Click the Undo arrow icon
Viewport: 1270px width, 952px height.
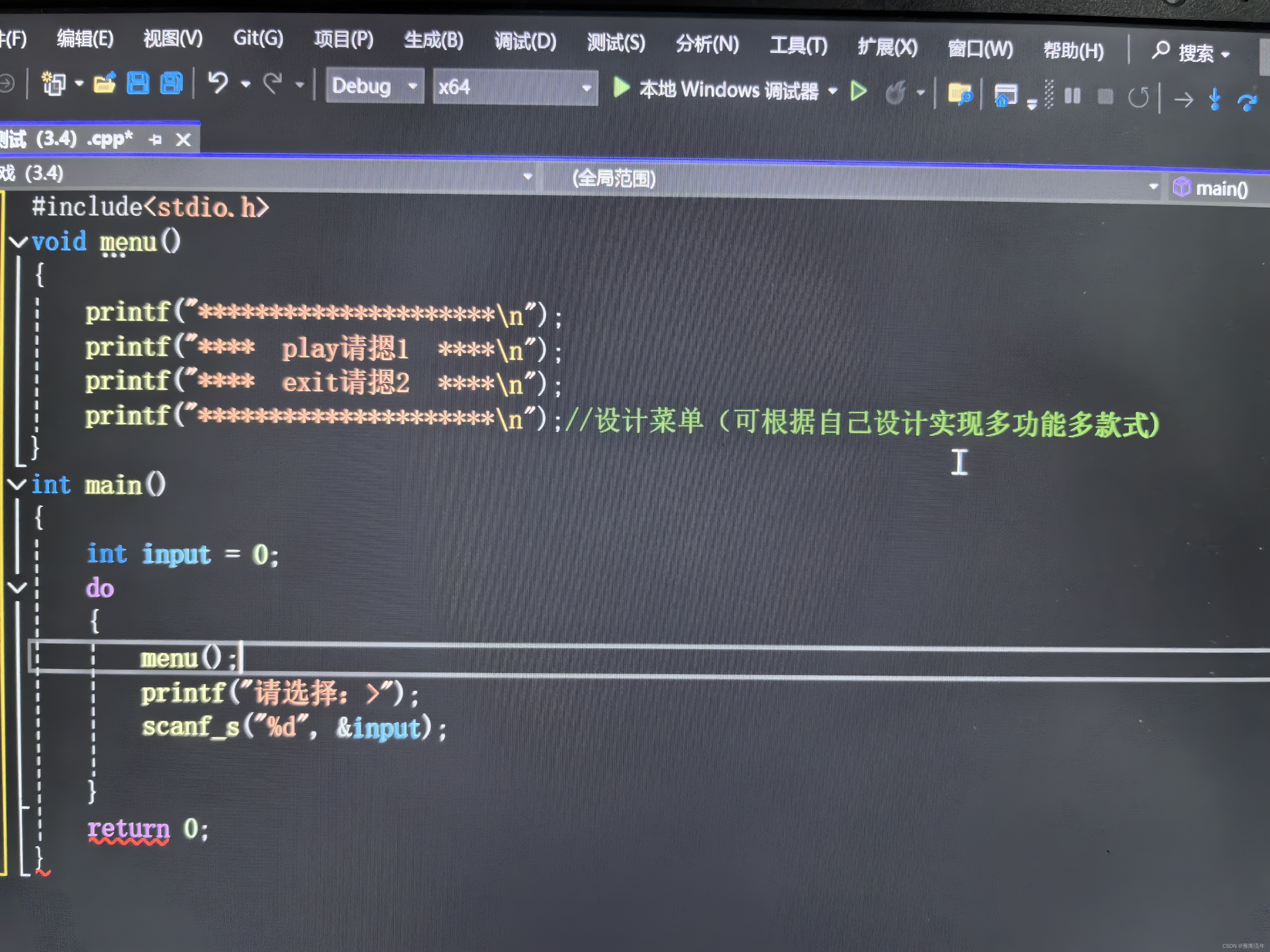coord(218,83)
